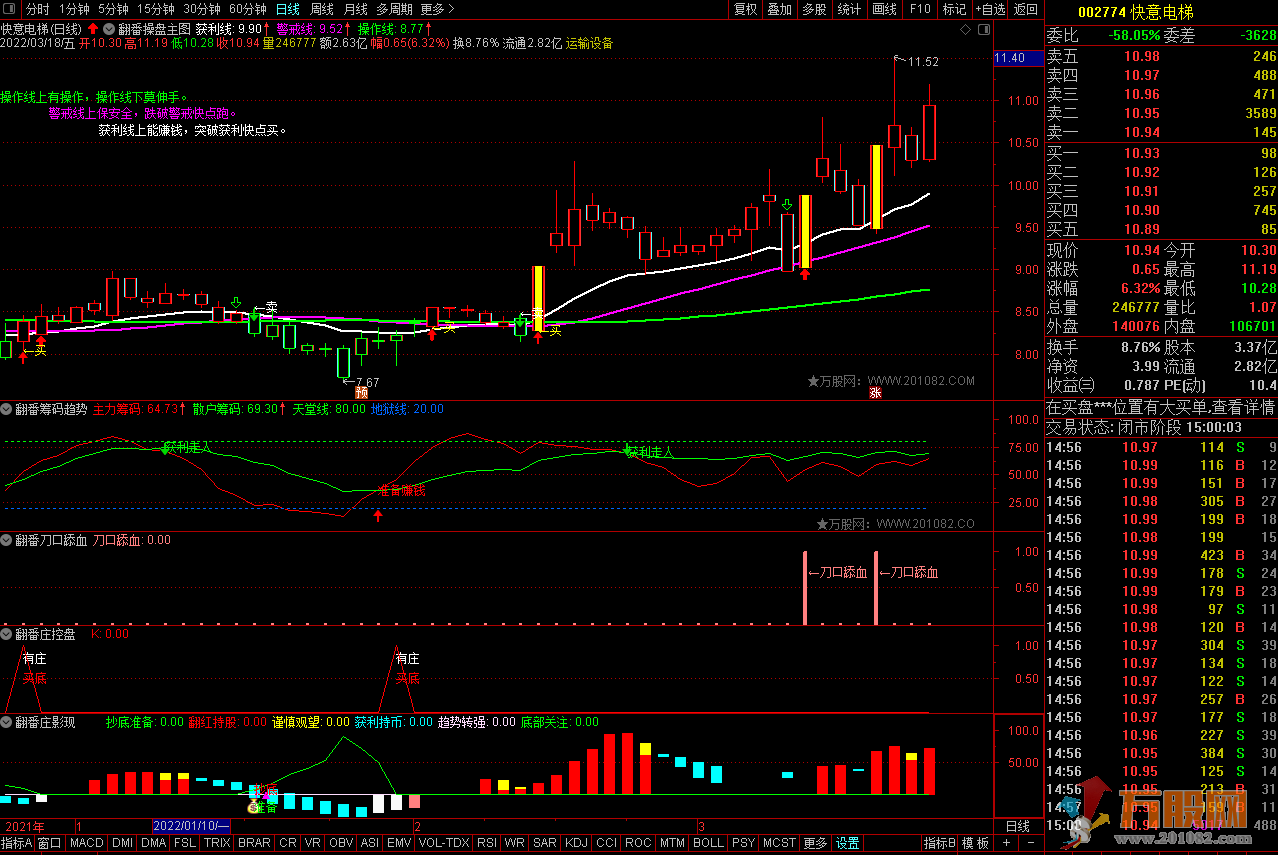Click the plus button beside 模板

click(1007, 843)
